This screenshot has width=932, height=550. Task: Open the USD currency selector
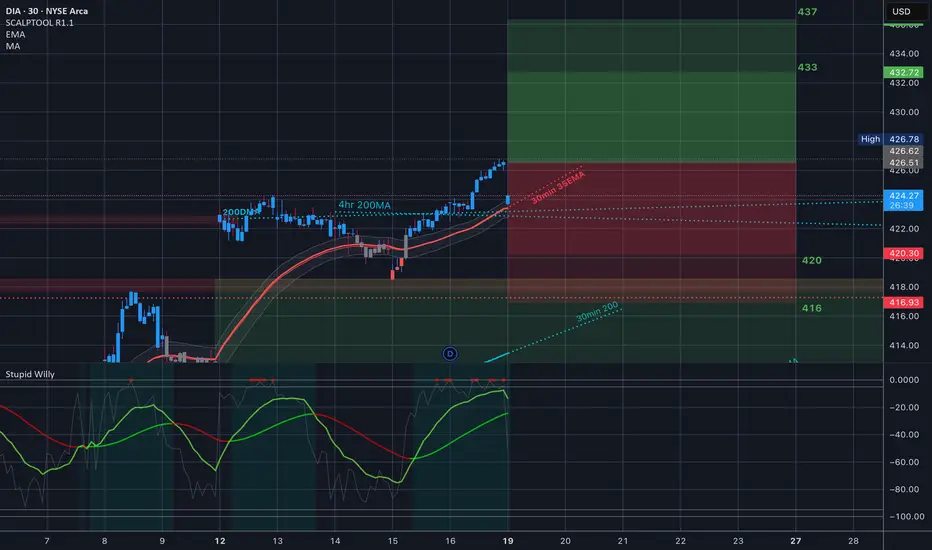pyautogui.click(x=901, y=11)
